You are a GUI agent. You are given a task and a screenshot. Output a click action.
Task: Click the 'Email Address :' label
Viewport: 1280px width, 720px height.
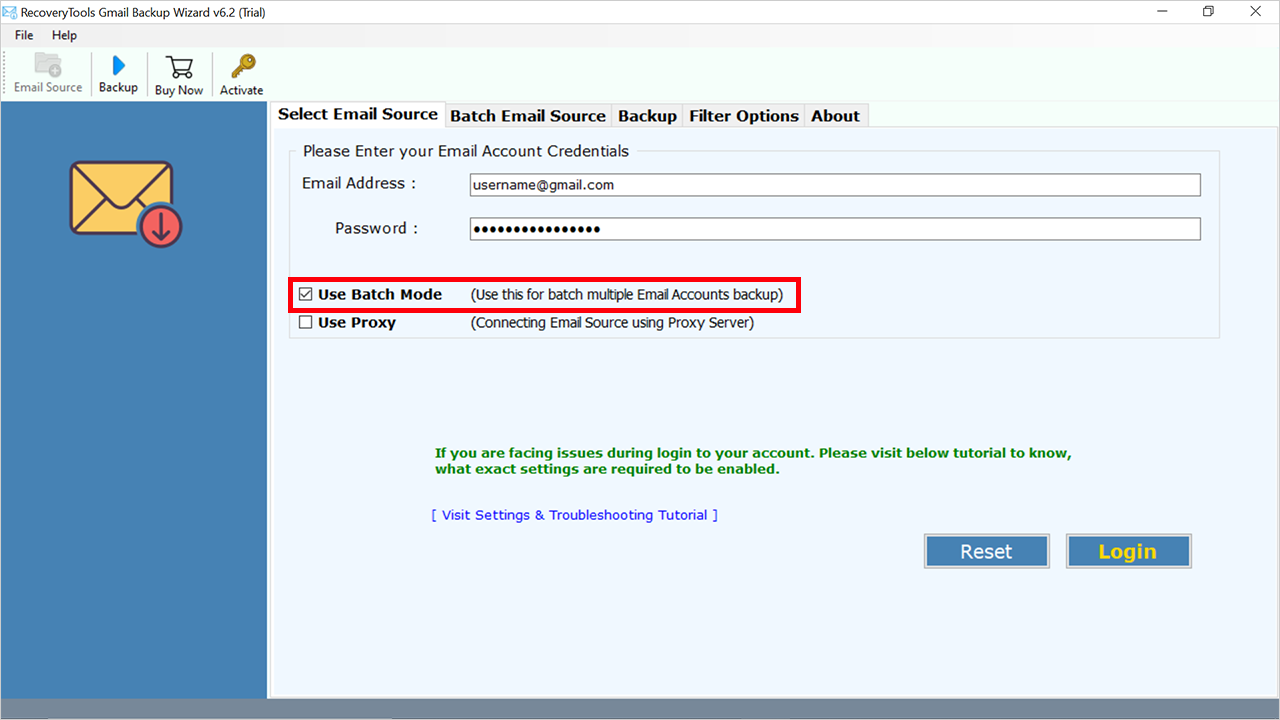(x=359, y=184)
